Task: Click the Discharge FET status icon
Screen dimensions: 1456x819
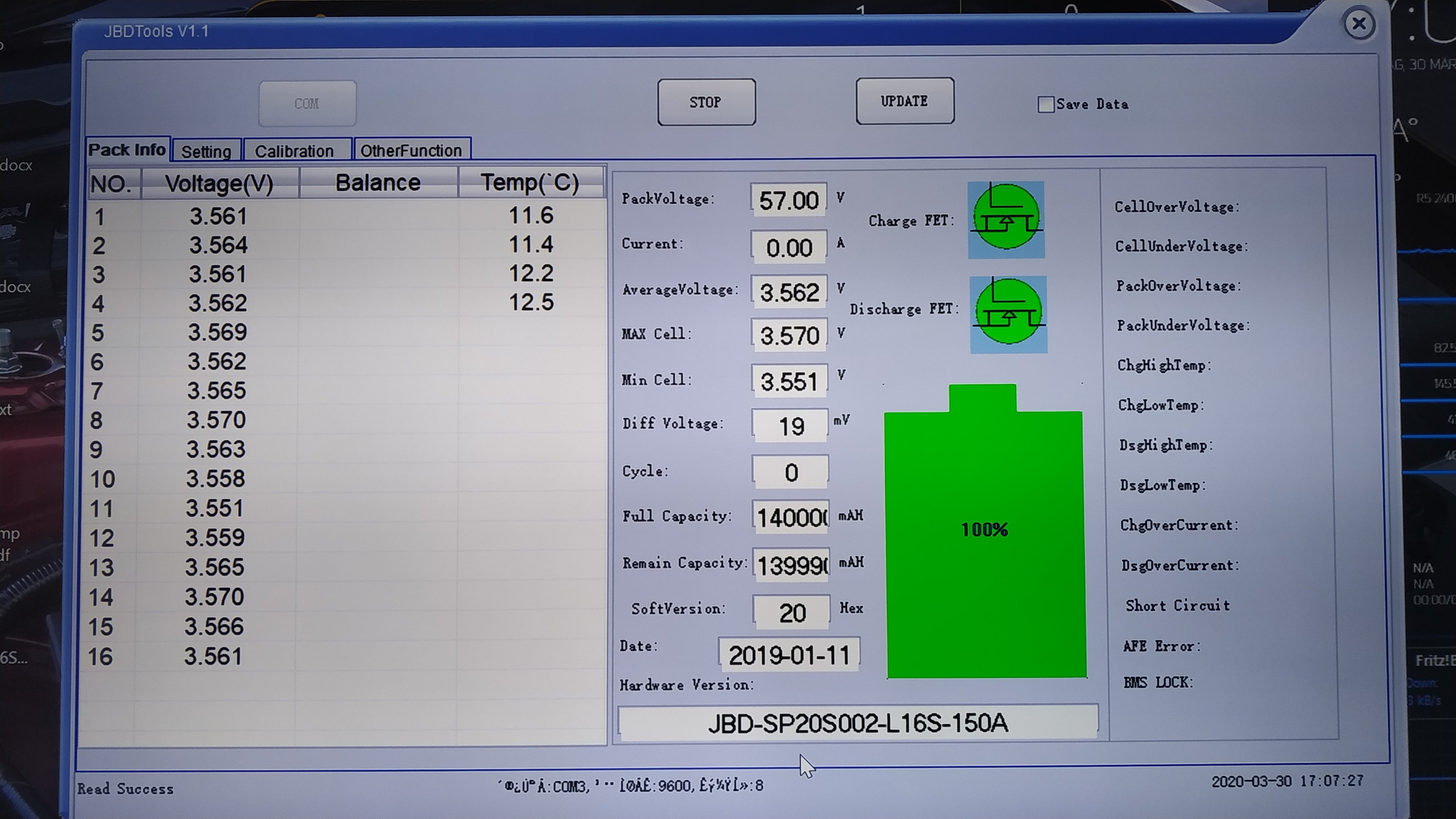Action: click(x=1008, y=314)
